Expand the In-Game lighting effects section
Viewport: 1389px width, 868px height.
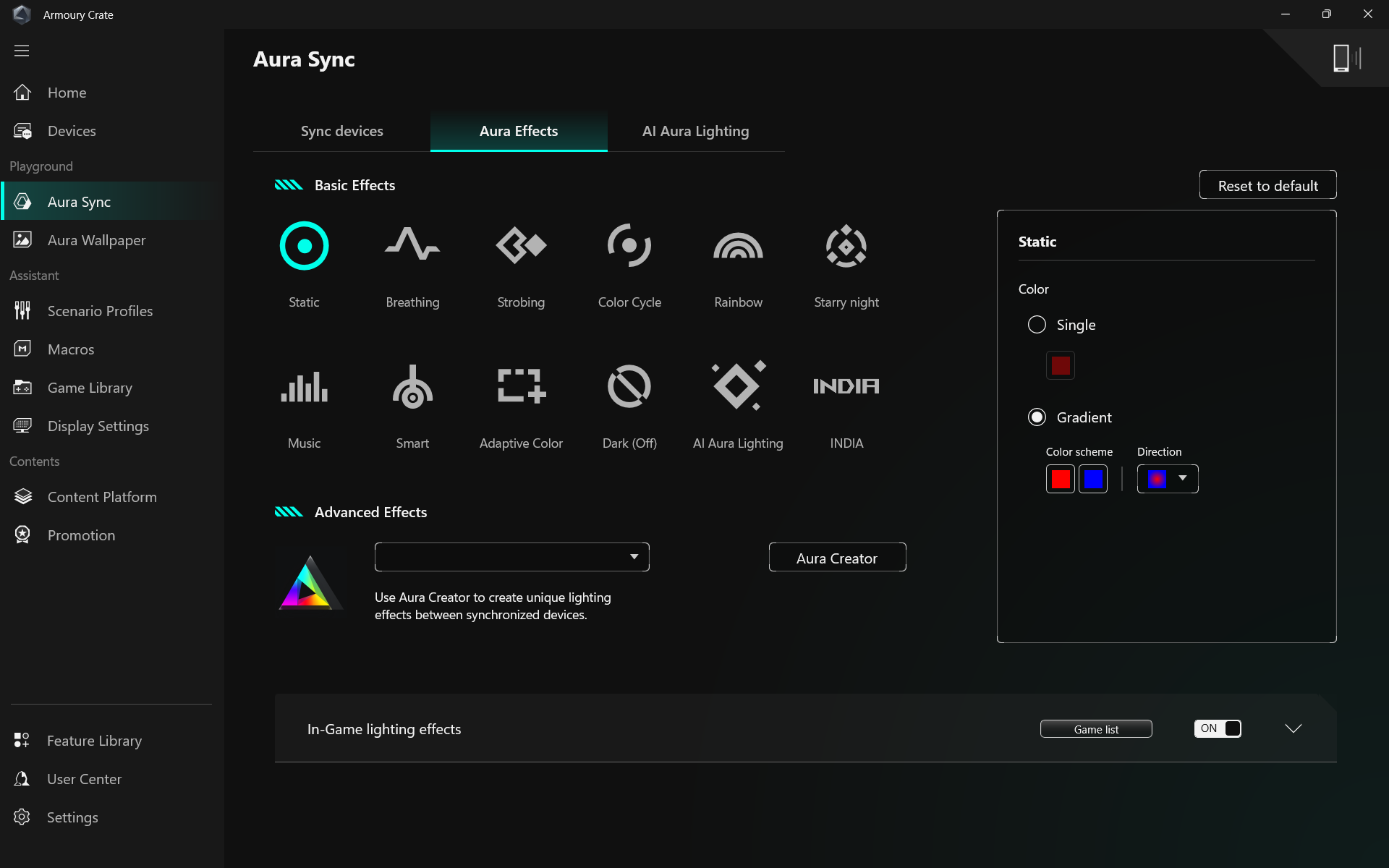pyautogui.click(x=1294, y=728)
